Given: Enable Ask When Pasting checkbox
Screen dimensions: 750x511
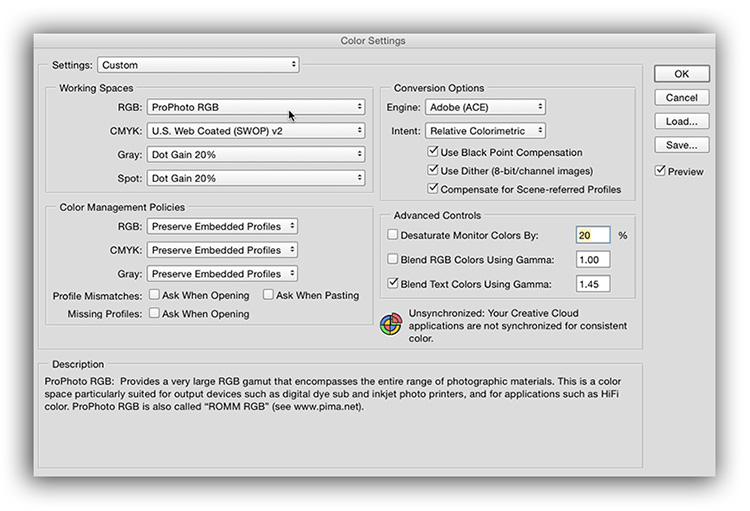Looking at the screenshot, I should tap(268, 295).
